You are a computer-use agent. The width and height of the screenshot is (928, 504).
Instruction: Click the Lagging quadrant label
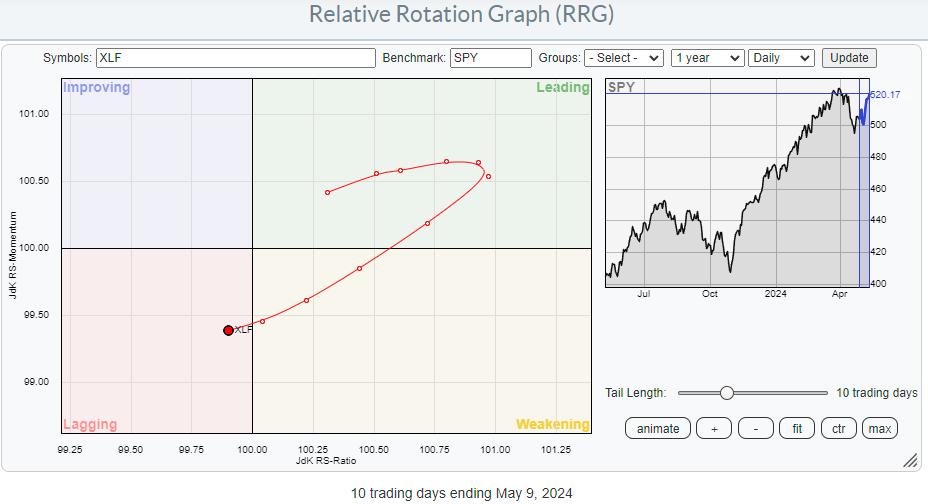90,424
